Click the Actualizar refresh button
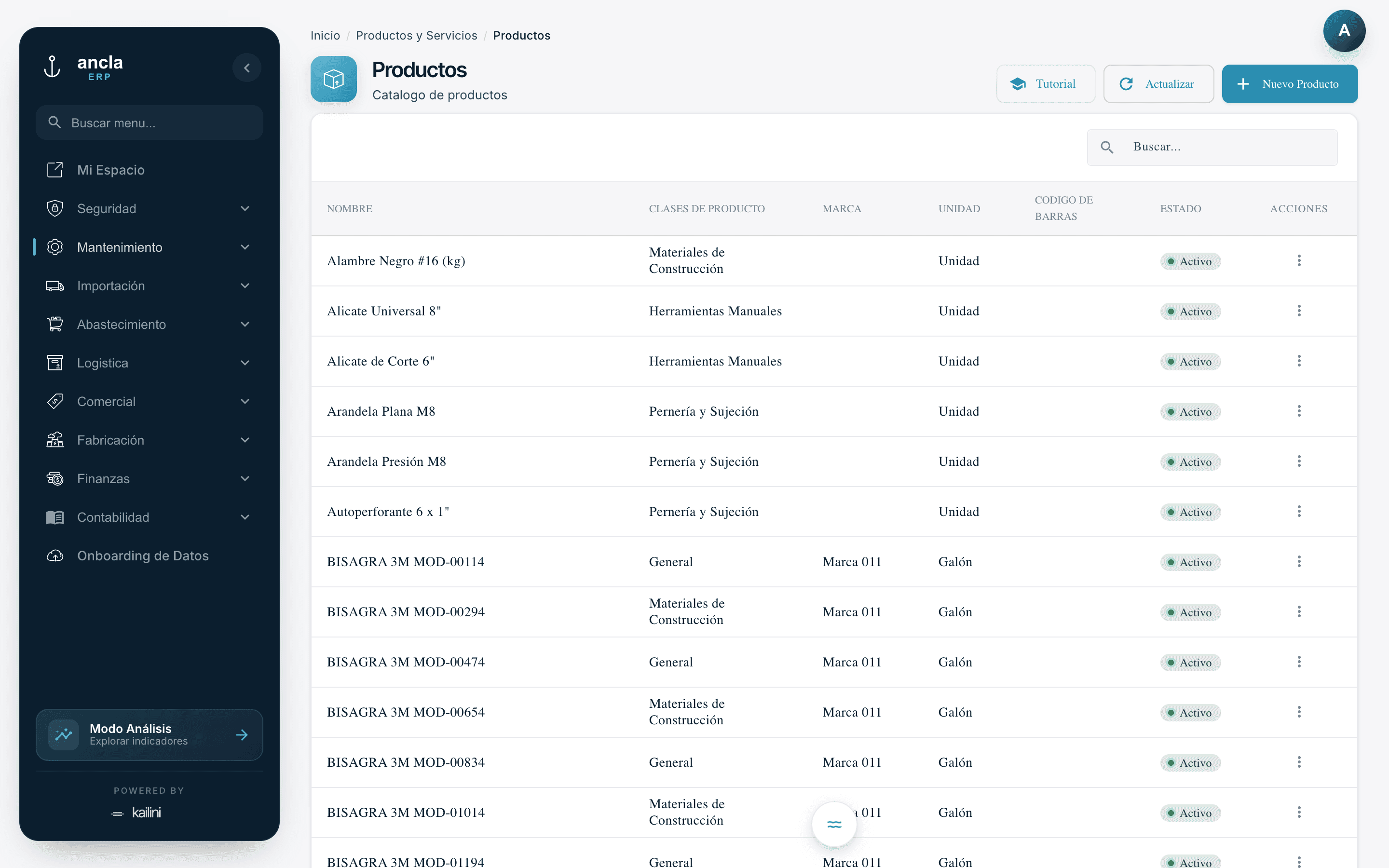The width and height of the screenshot is (1389, 868). (1158, 84)
